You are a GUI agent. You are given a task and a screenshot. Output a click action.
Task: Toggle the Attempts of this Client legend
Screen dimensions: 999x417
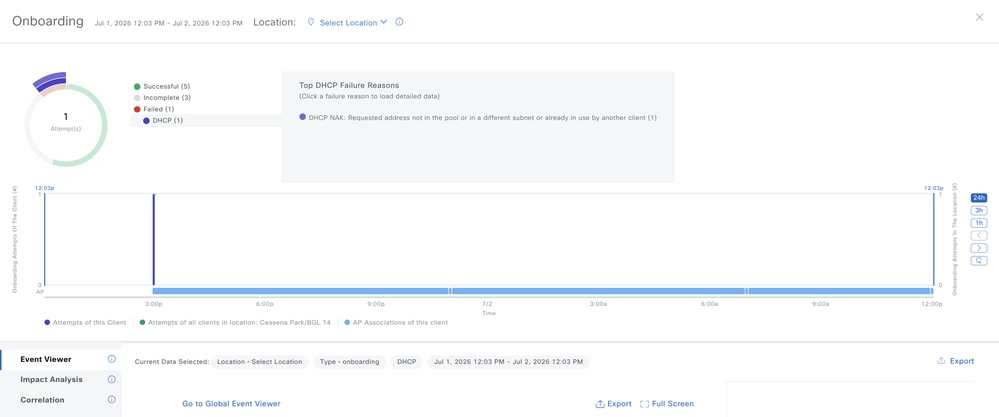coord(85,323)
